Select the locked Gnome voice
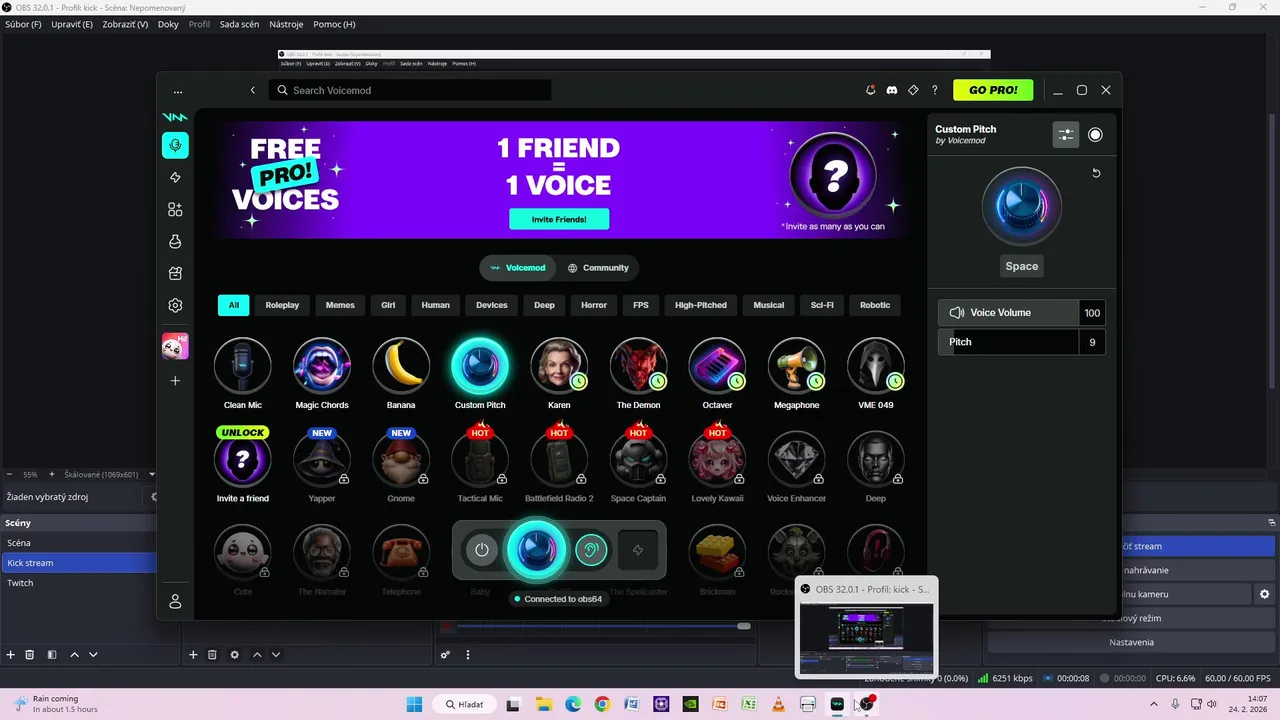This screenshot has width=1280, height=720. point(401,459)
